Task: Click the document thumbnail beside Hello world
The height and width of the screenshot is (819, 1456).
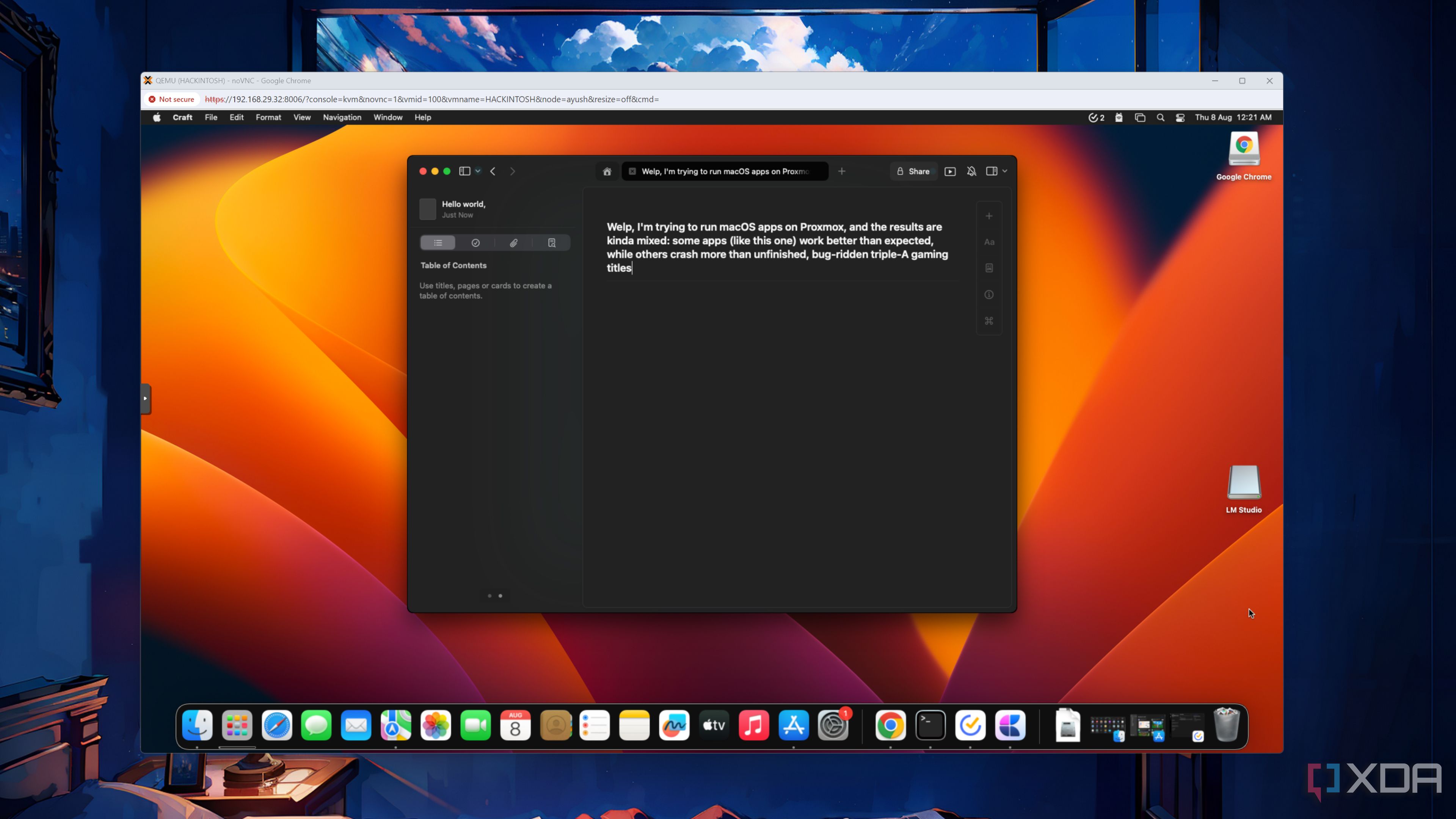Action: pyautogui.click(x=428, y=209)
